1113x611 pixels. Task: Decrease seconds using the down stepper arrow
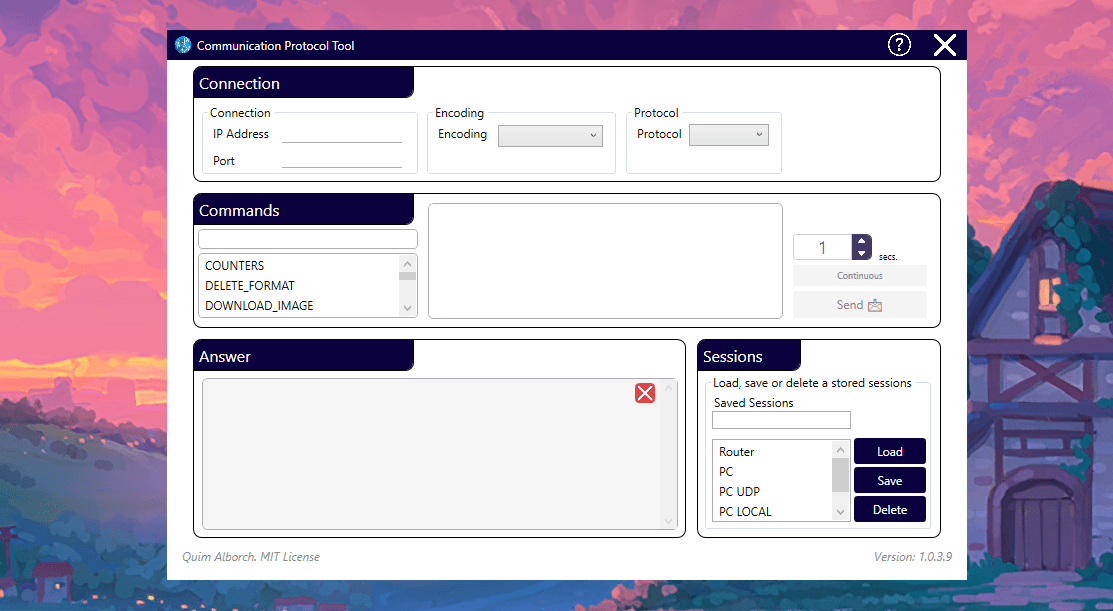coord(860,252)
